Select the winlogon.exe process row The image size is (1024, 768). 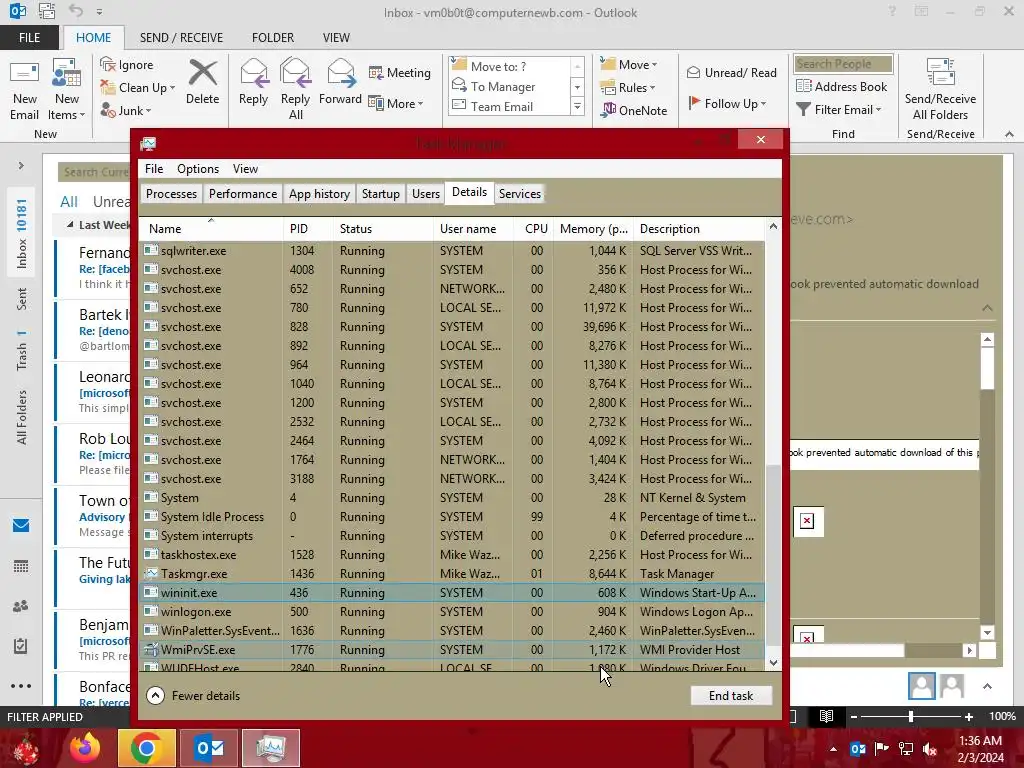click(452, 612)
